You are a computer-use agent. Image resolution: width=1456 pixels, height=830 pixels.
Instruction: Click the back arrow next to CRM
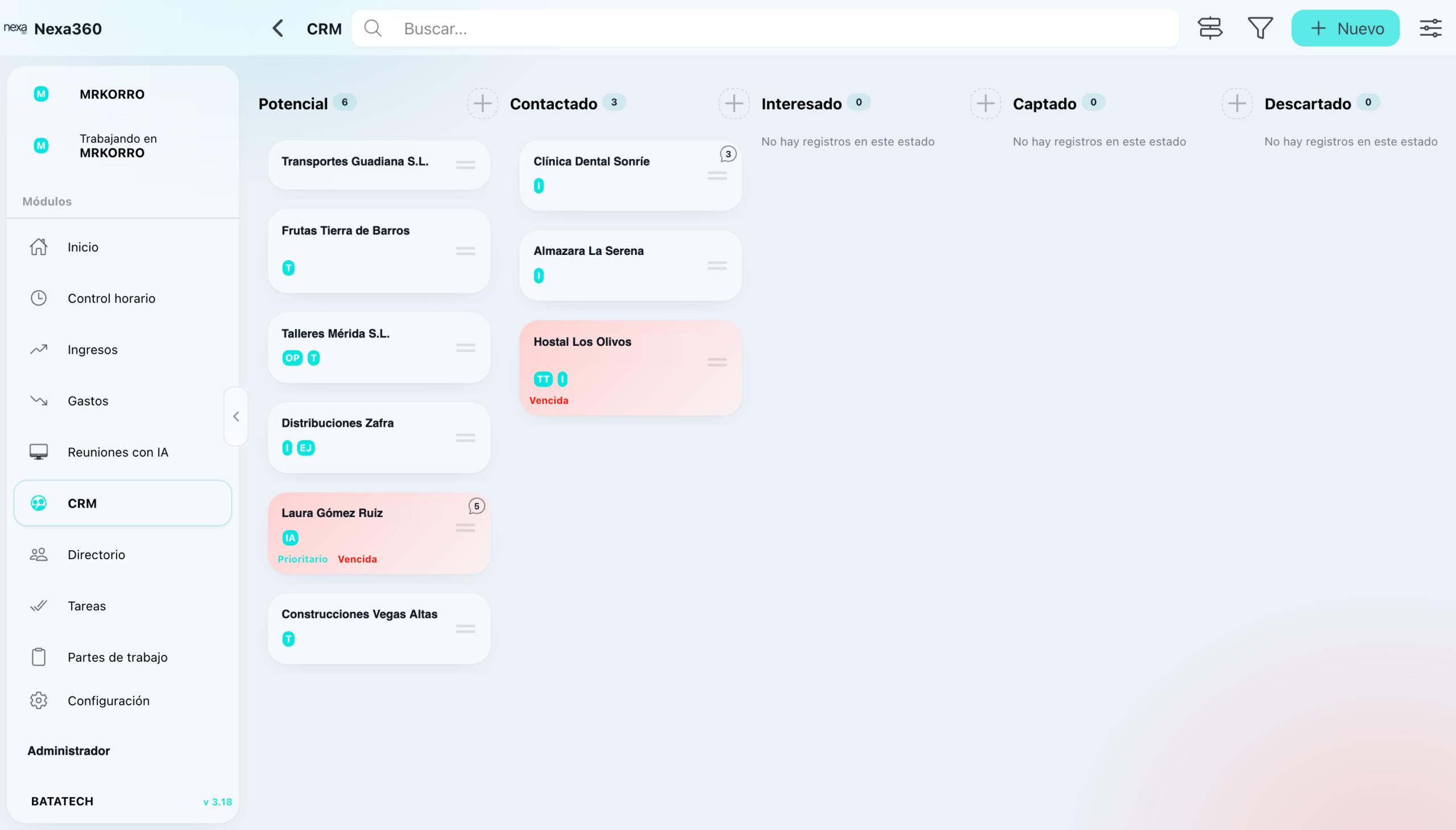pos(278,28)
